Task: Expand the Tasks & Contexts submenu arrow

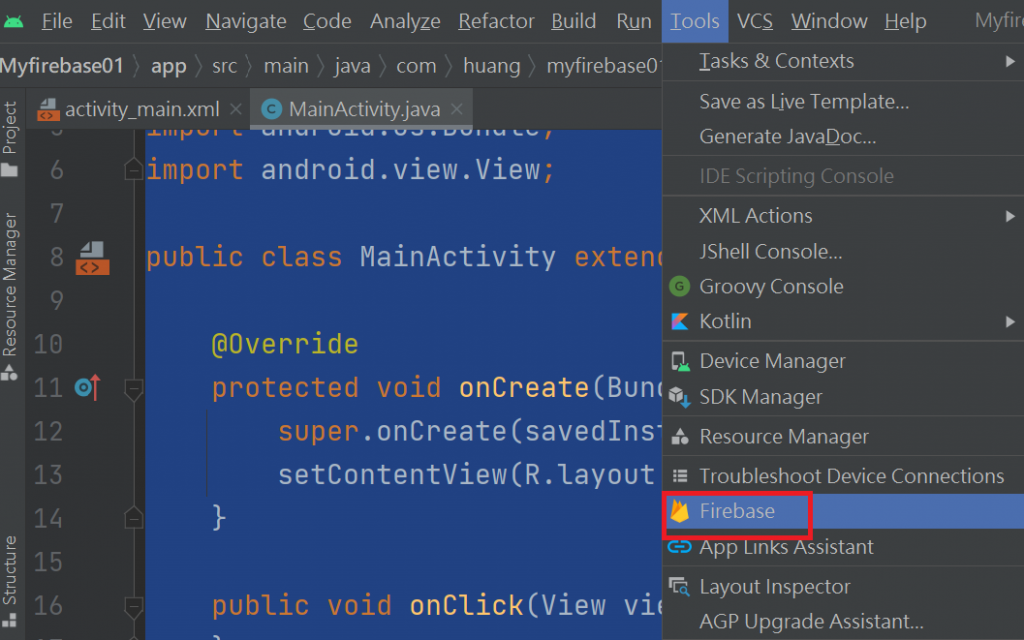Action: 1010,61
